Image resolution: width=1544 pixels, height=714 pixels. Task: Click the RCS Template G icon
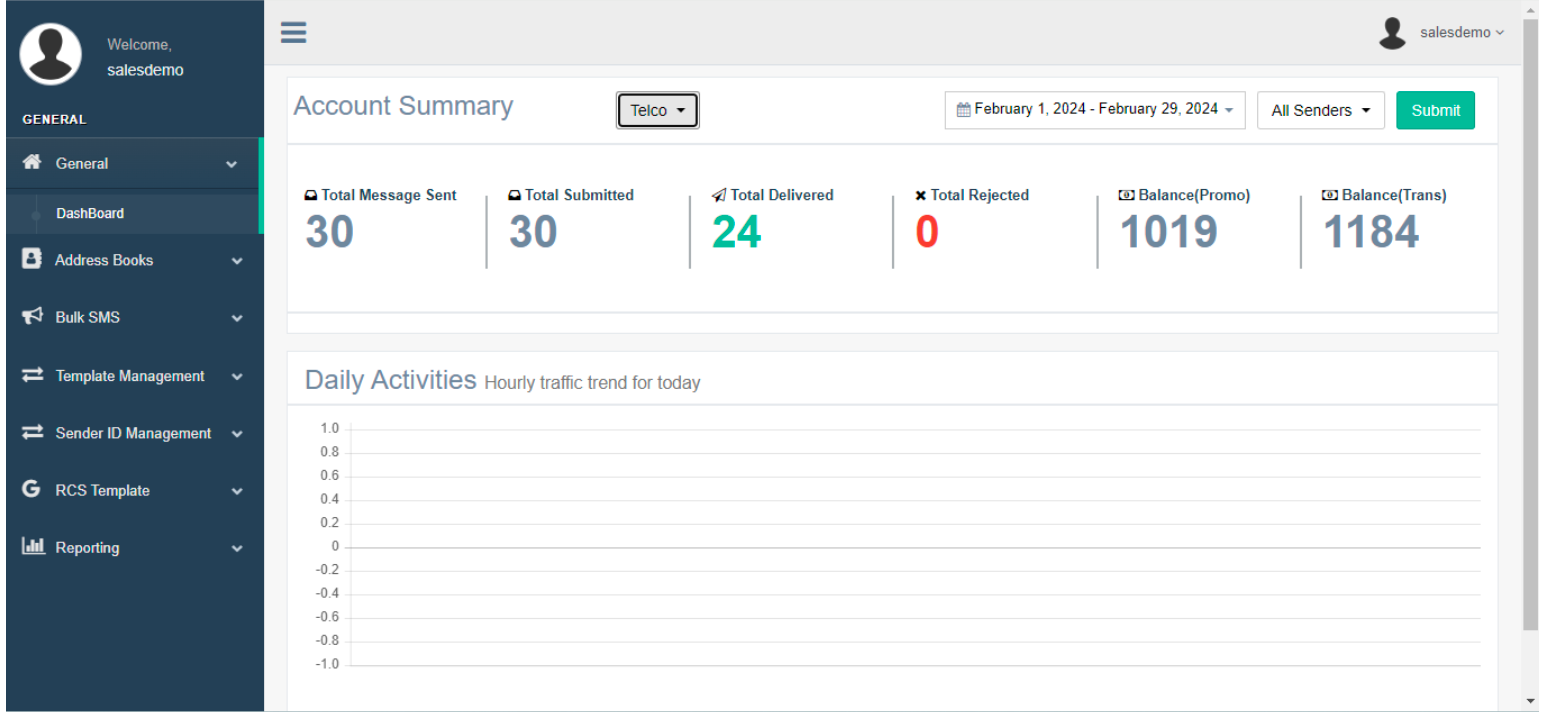pyautogui.click(x=31, y=489)
